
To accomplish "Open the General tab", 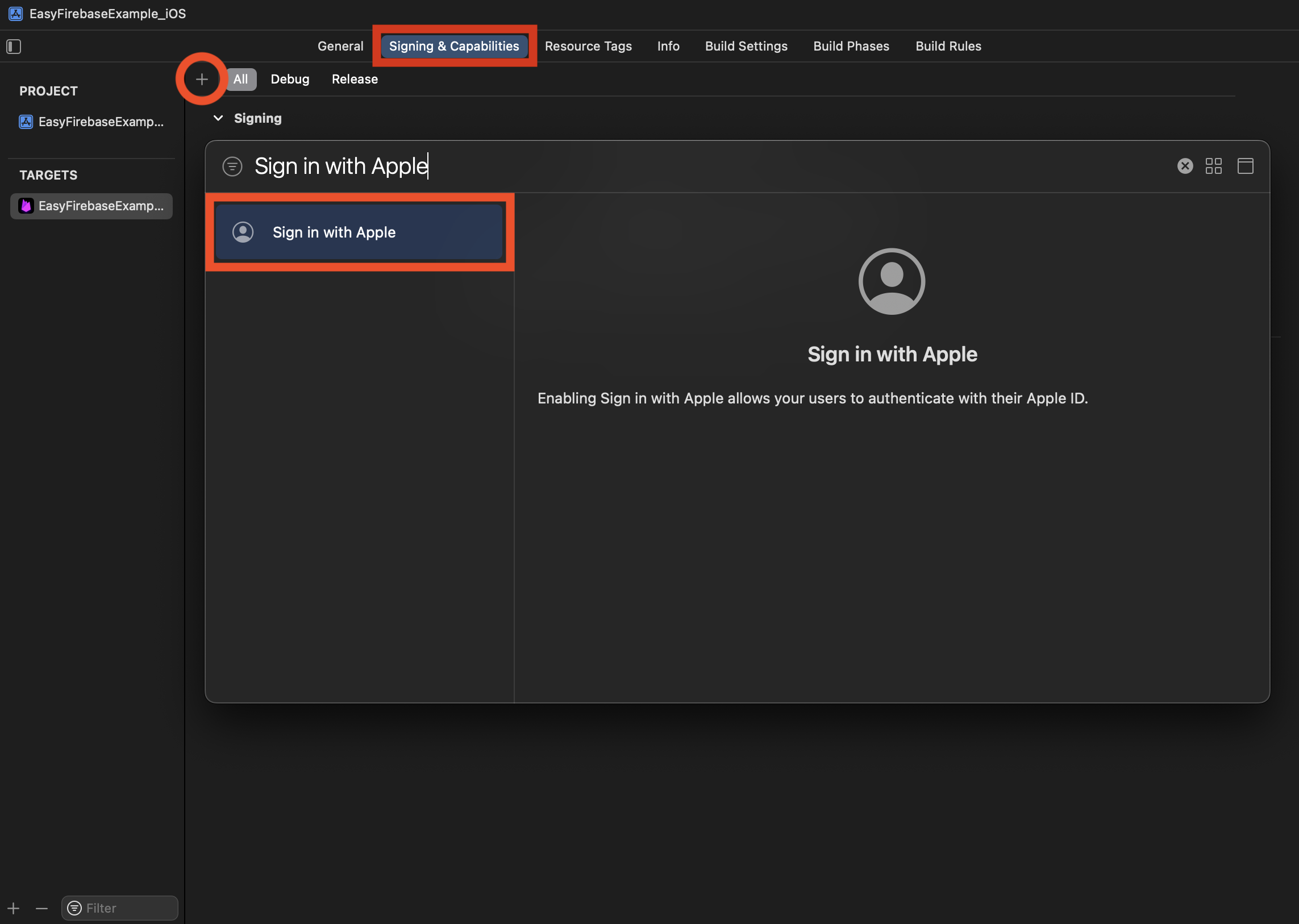I will click(340, 46).
